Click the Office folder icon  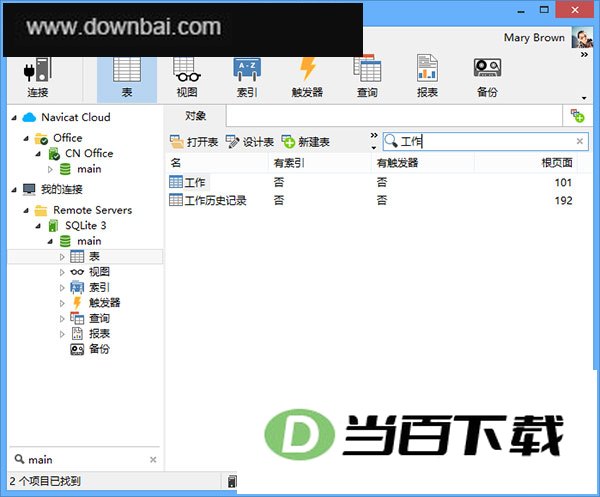click(x=41, y=138)
